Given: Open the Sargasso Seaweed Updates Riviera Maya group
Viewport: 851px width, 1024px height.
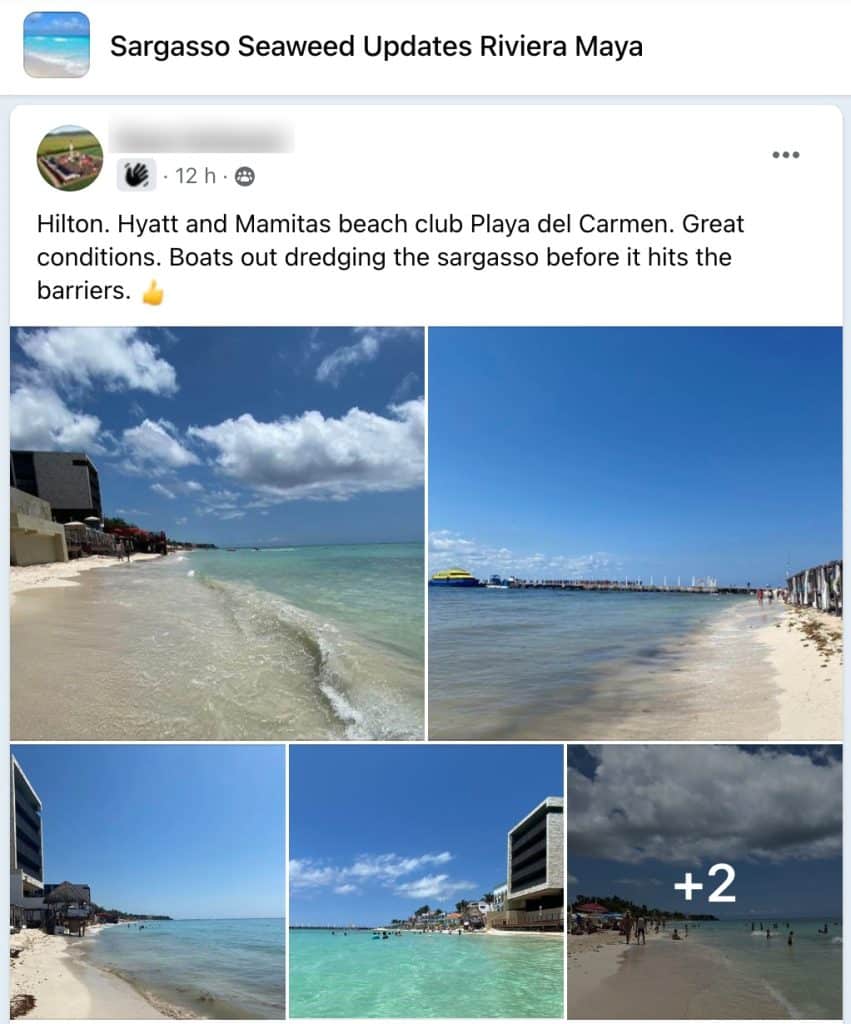Looking at the screenshot, I should [376, 46].
